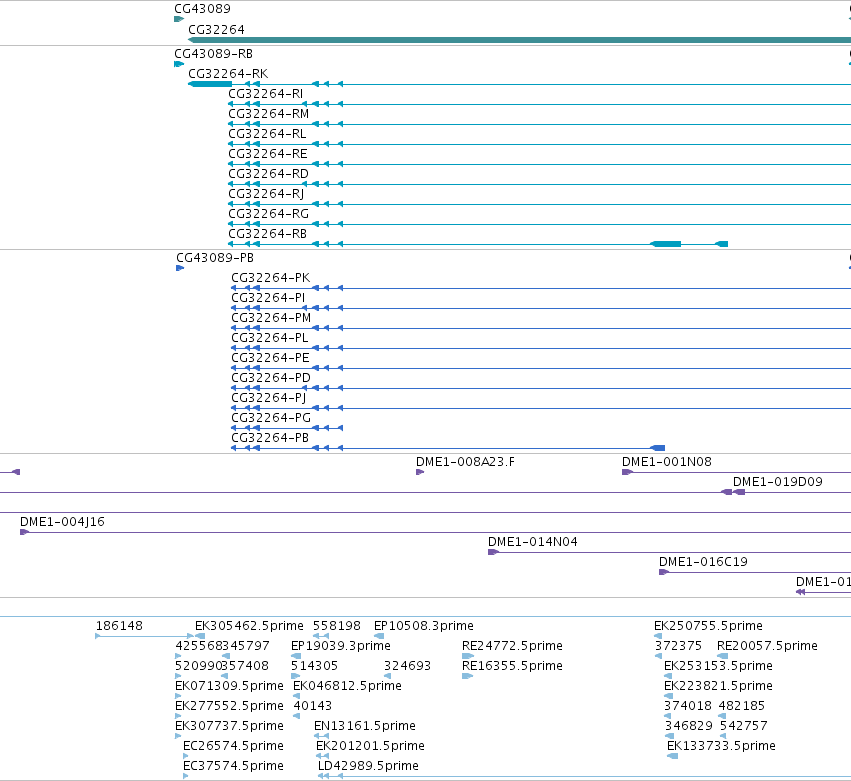
Task: Select protein CG32264-PJ
Action: [x=269, y=398]
